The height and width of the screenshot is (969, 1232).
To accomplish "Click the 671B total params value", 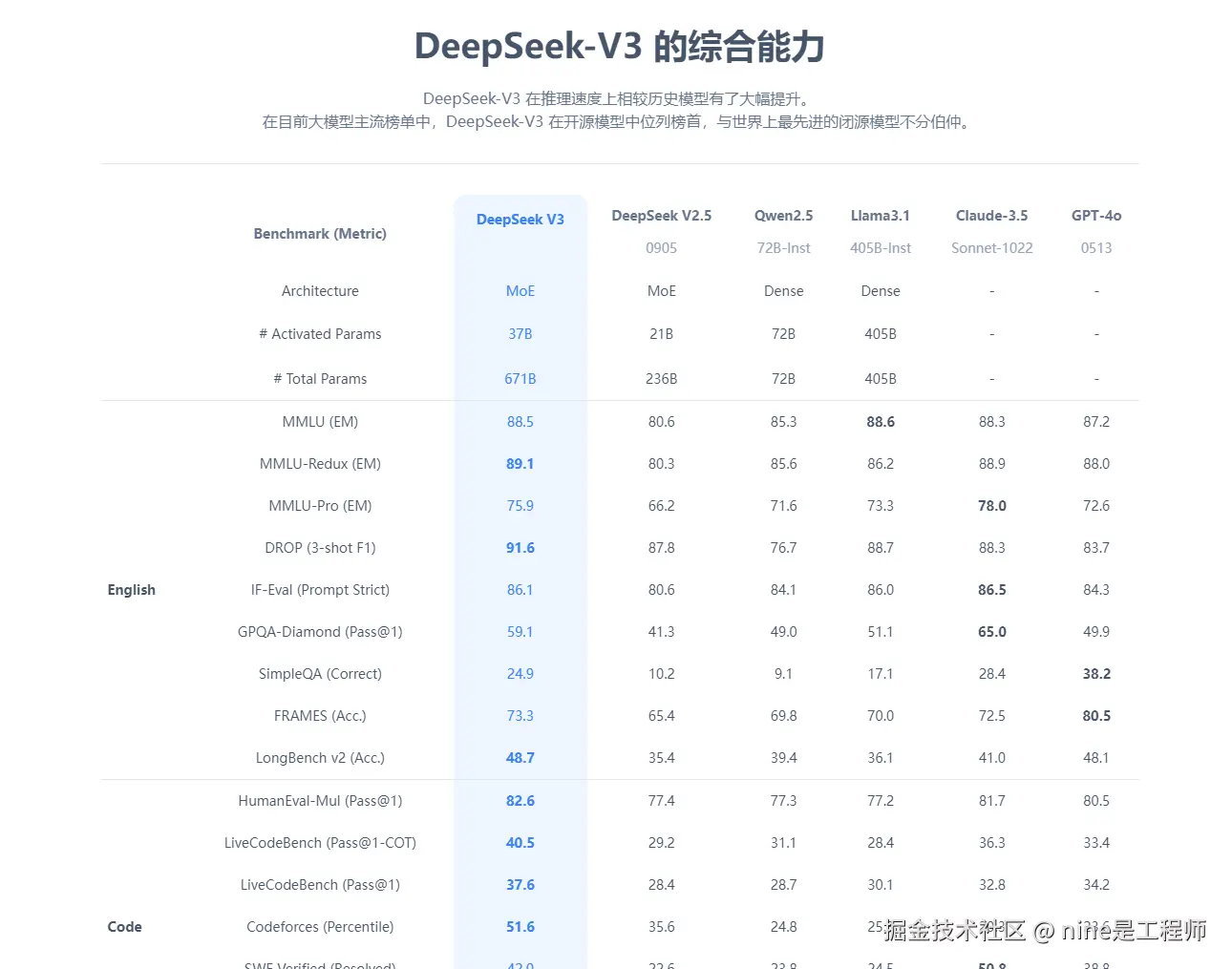I will pos(520,378).
